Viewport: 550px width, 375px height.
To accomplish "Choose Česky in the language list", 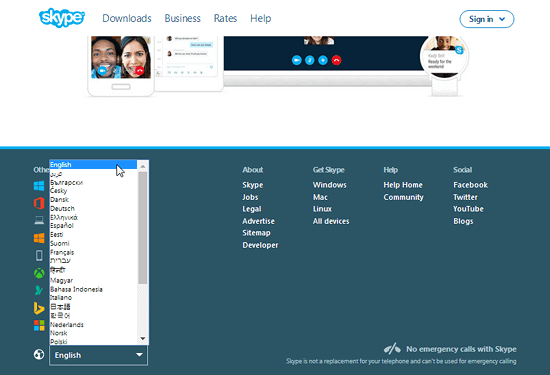I will point(93,191).
